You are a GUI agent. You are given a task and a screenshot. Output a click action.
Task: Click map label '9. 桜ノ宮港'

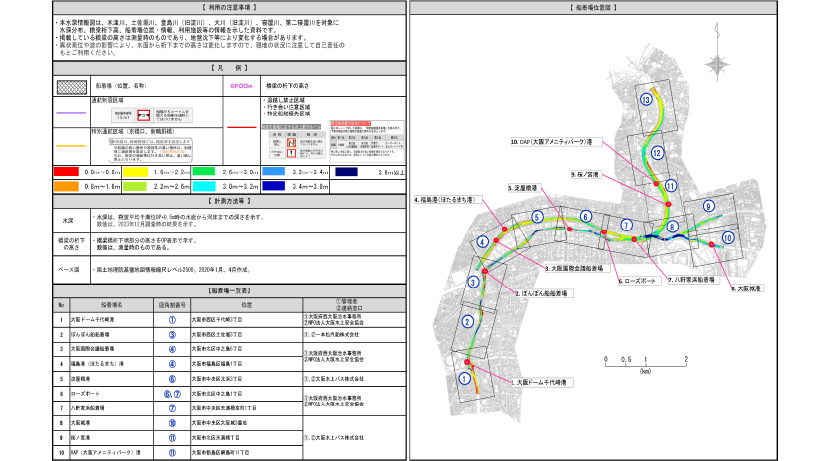coord(585,174)
